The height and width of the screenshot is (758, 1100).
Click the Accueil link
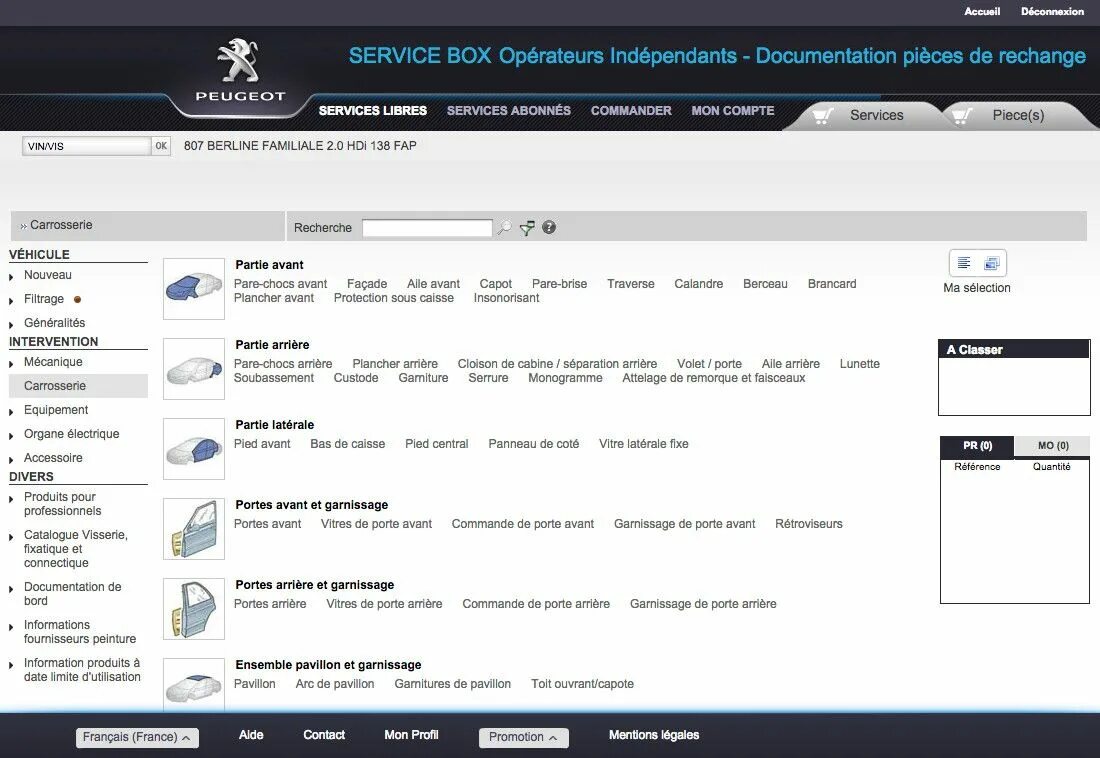point(982,11)
